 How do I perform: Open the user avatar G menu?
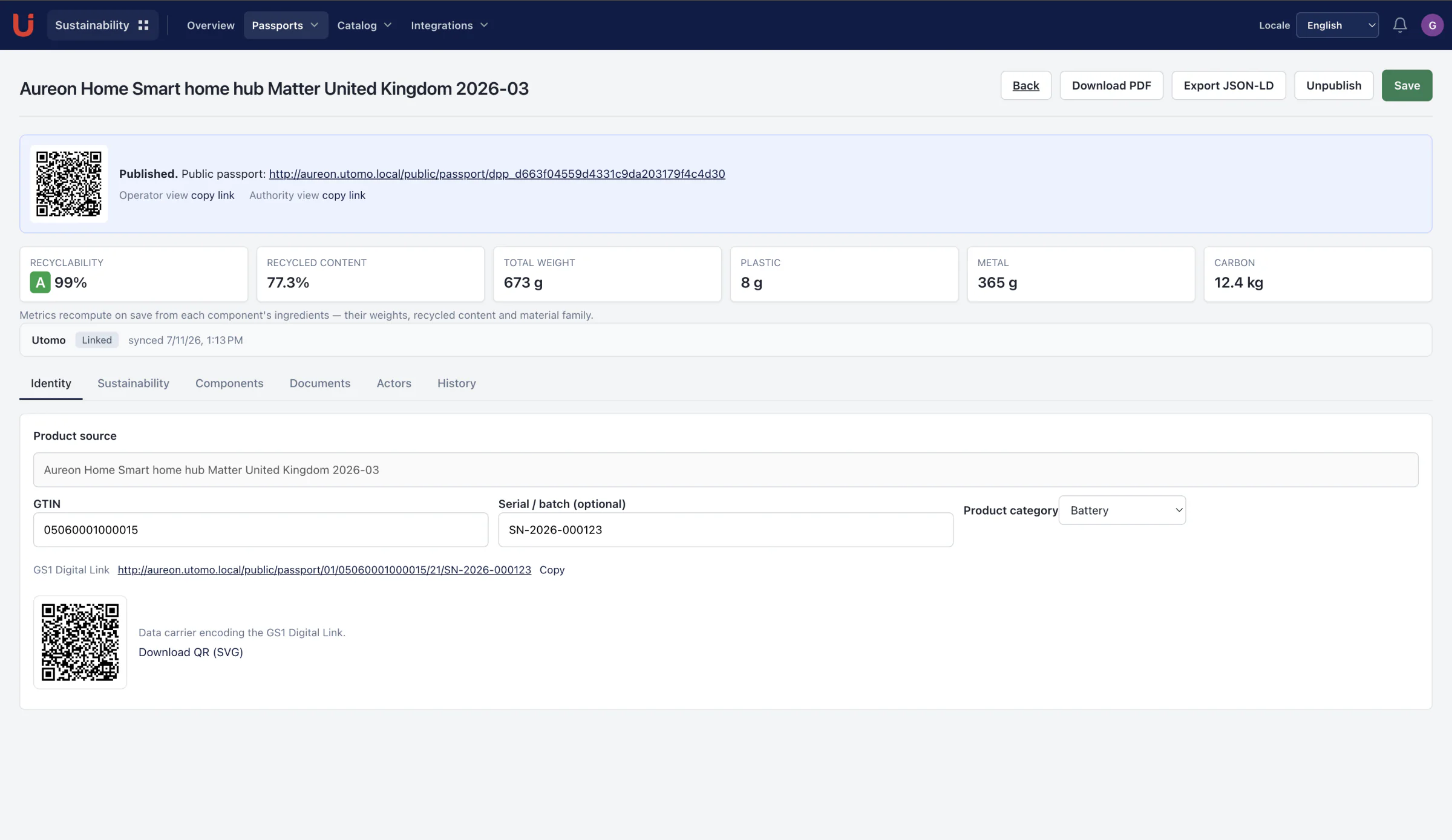[x=1432, y=25]
